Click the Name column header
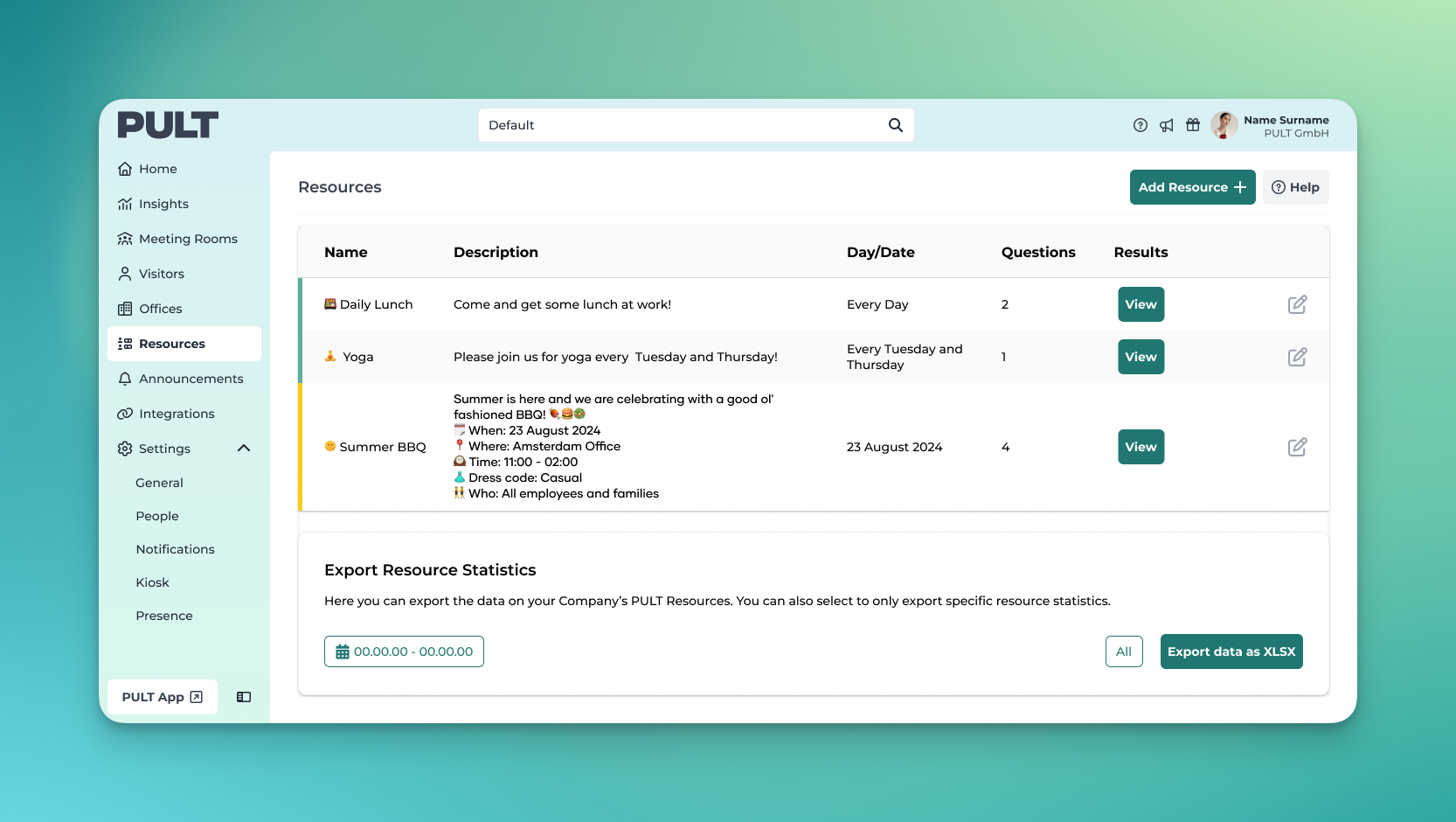Viewport: 1456px width, 822px height. [x=346, y=252]
